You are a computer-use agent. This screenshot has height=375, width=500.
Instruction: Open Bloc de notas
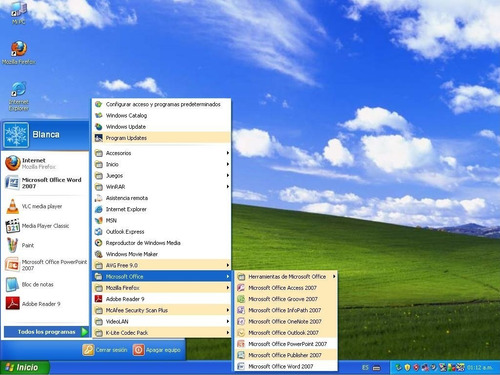46,284
